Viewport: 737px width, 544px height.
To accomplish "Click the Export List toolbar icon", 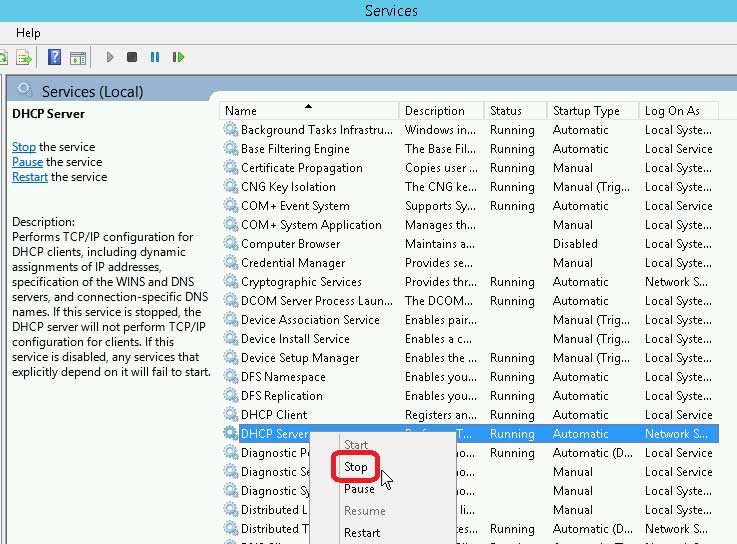I will [23, 58].
